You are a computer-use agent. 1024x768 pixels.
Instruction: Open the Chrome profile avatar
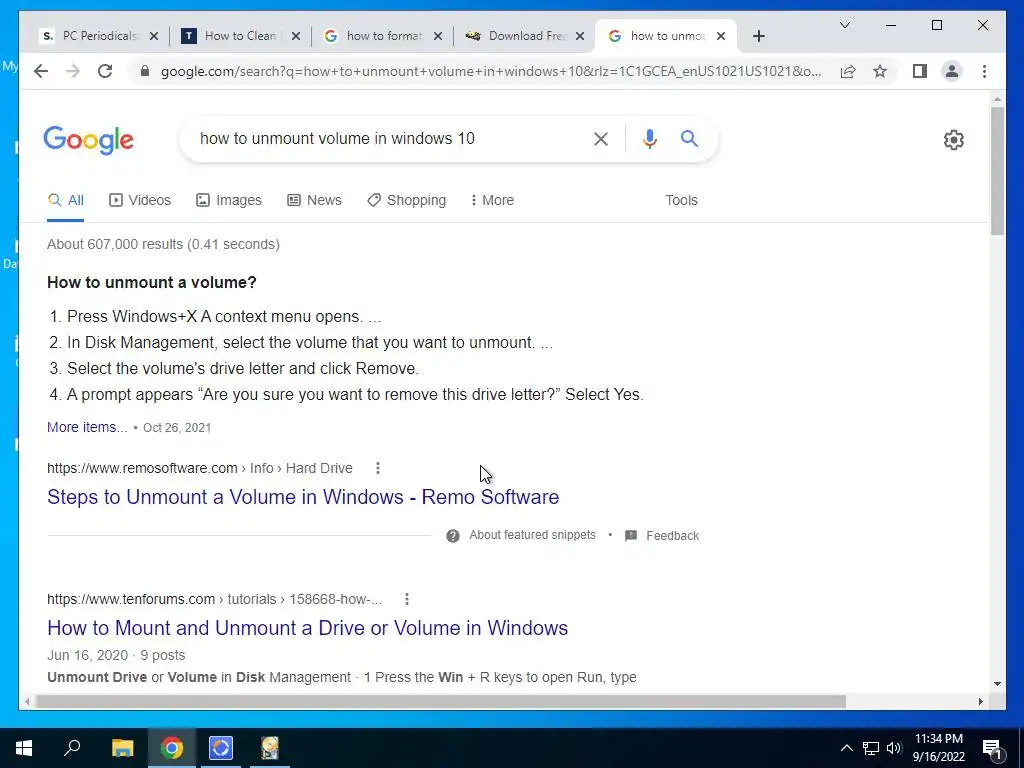coord(952,71)
